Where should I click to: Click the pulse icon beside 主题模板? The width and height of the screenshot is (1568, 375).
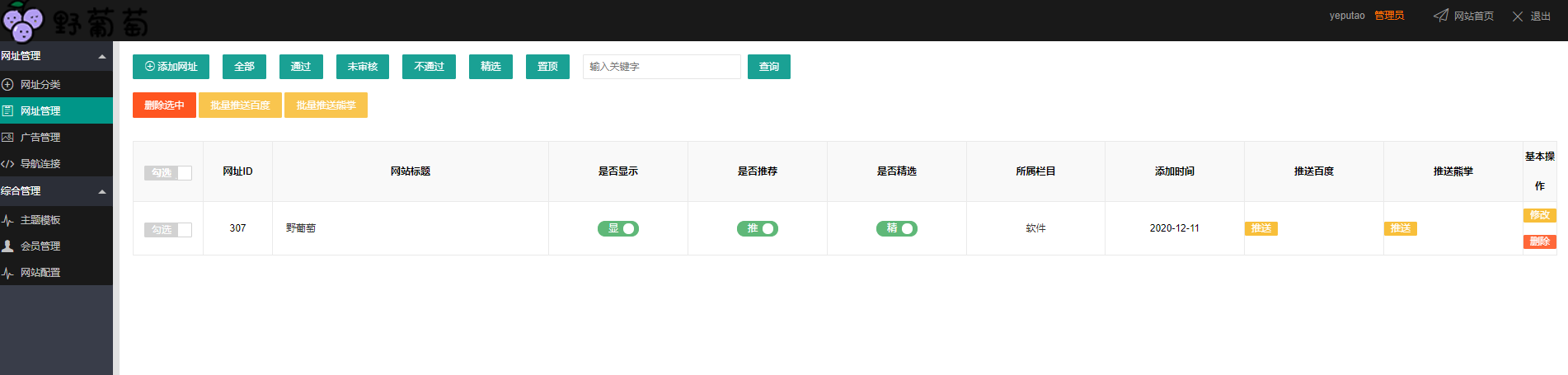pyautogui.click(x=7, y=220)
